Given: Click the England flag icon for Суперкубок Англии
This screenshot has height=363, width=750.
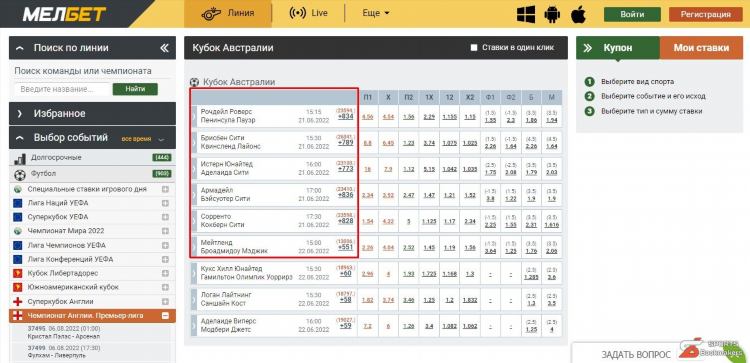Looking at the screenshot, I should tap(18, 302).
